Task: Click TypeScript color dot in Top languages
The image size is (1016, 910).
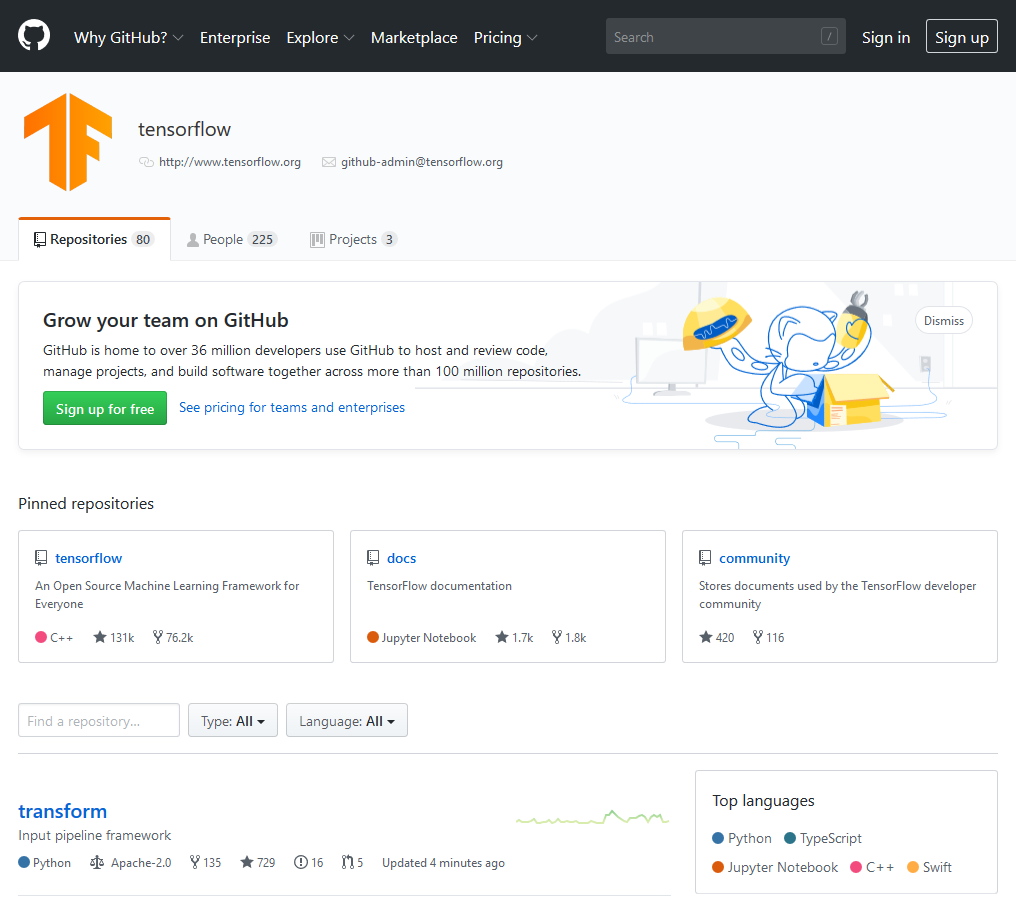Action: point(790,838)
